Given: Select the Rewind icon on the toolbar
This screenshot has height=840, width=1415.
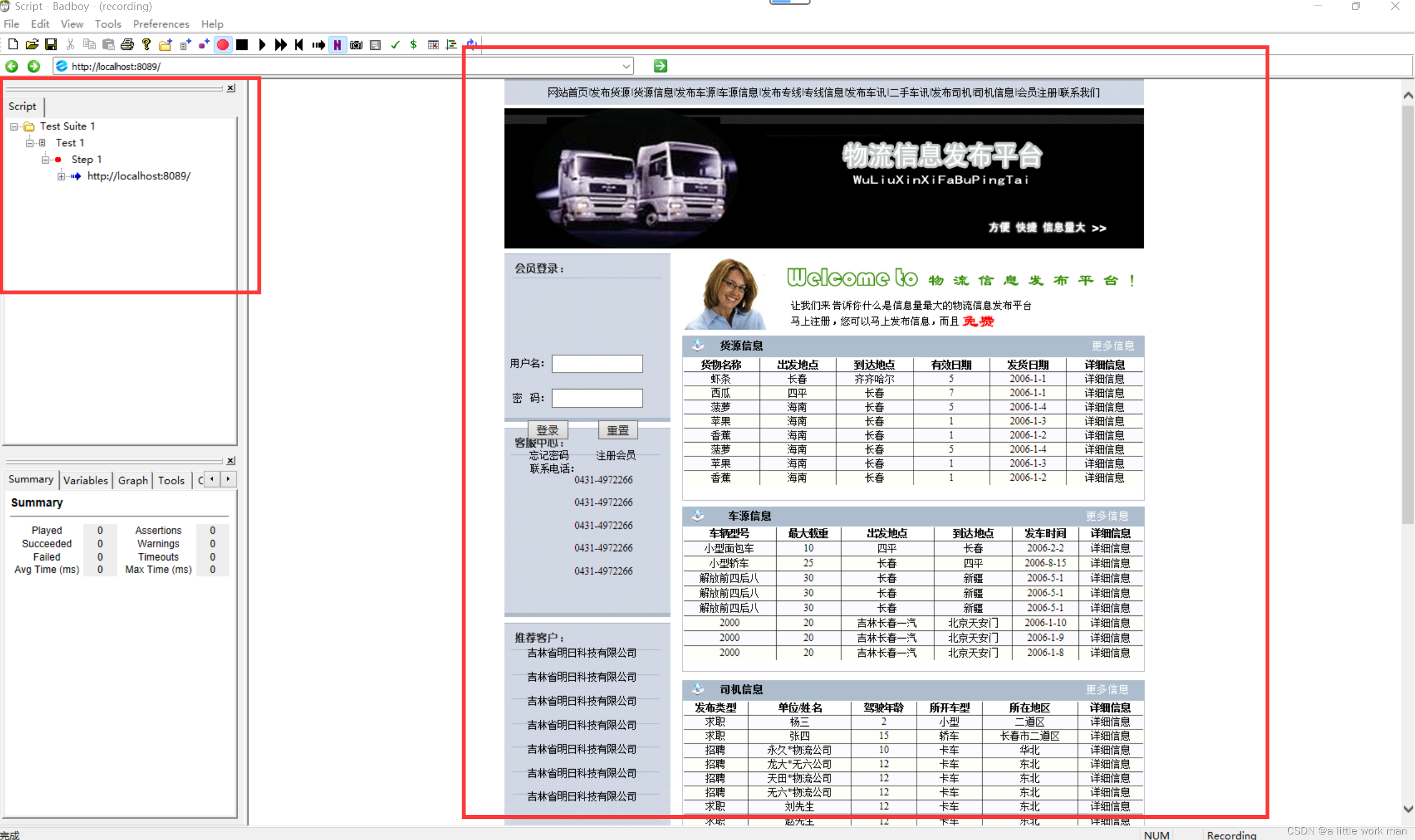Looking at the screenshot, I should tap(299, 45).
